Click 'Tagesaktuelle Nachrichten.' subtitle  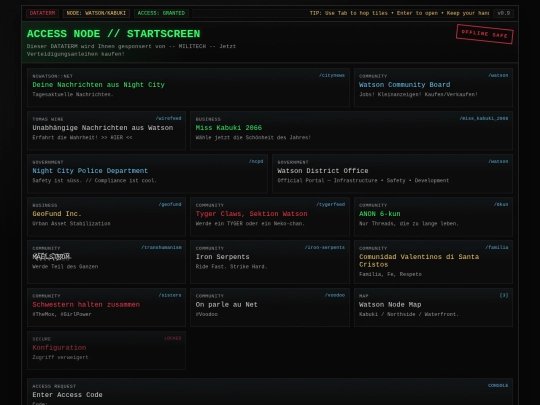coord(73,94)
